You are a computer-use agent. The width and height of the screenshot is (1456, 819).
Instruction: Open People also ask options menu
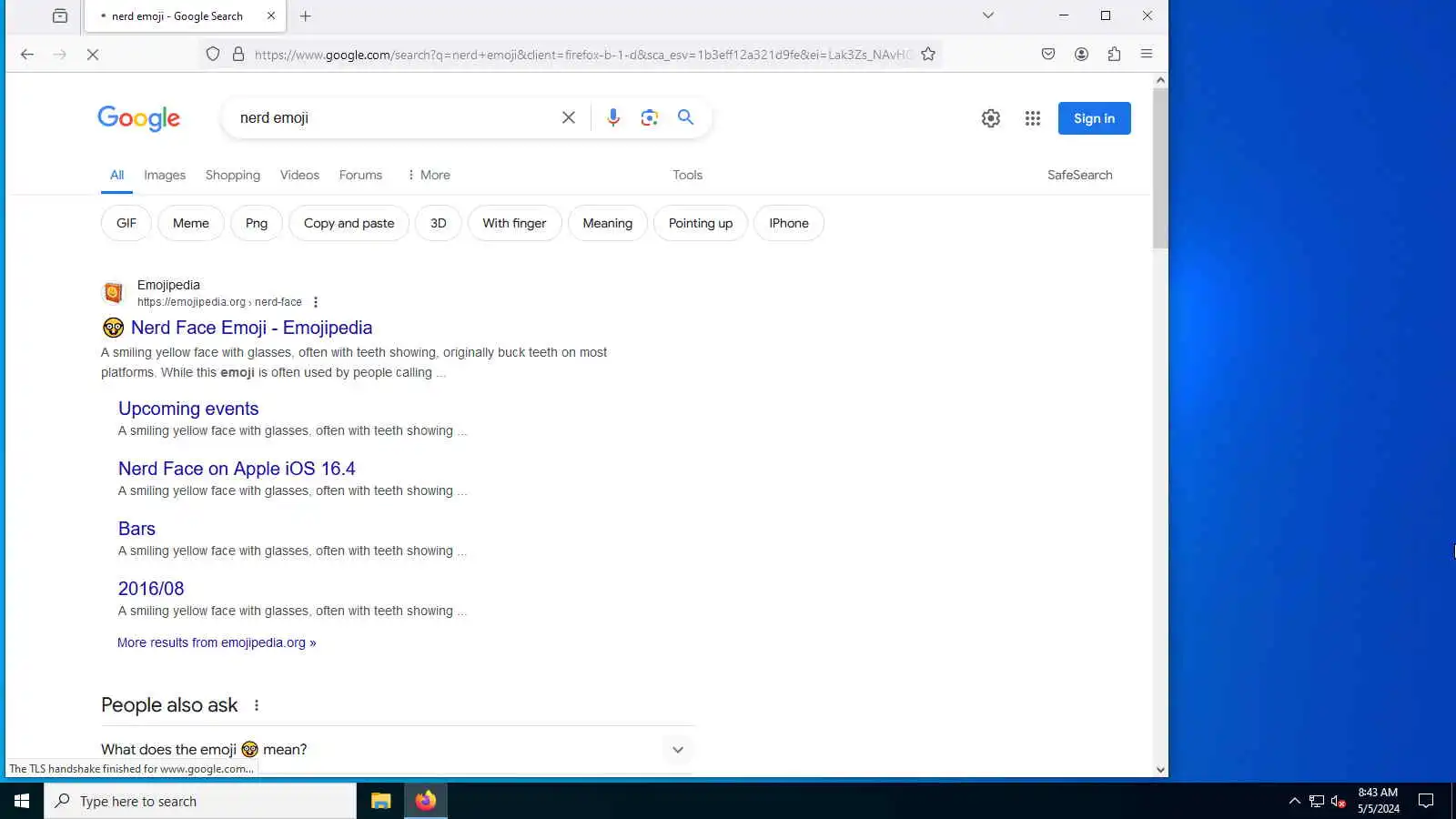point(257,705)
